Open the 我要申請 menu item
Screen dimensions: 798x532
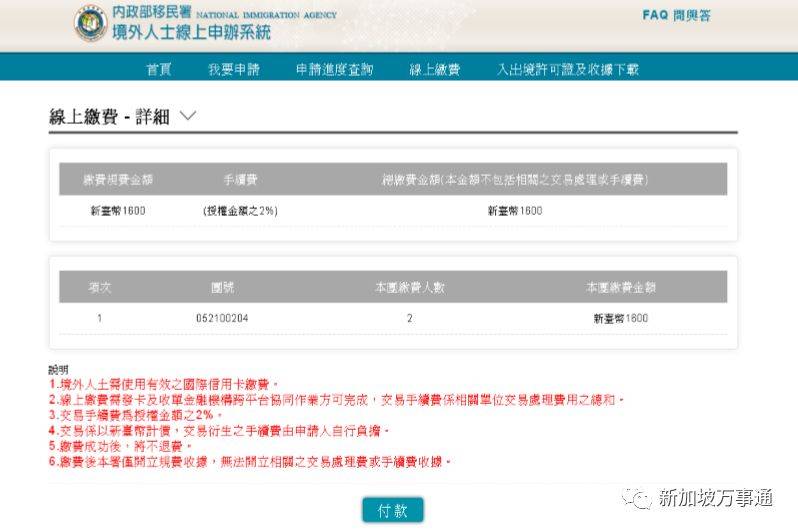[x=233, y=69]
